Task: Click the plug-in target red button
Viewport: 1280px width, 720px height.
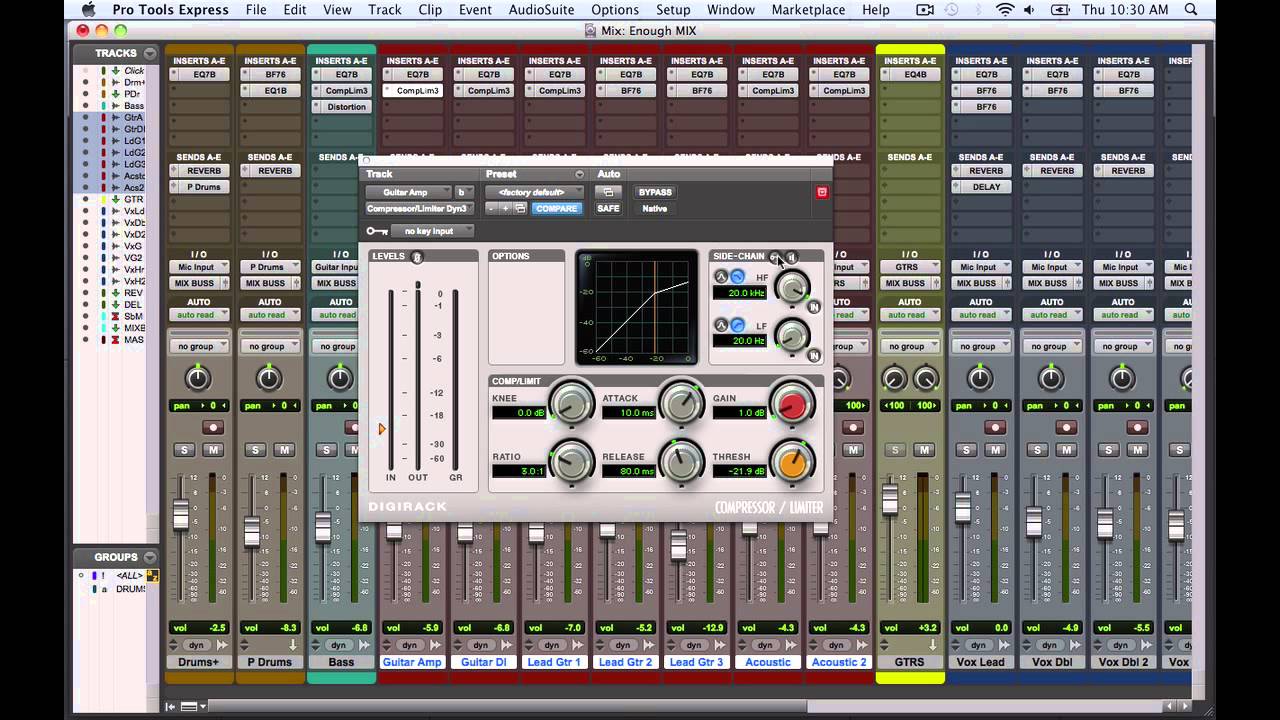Action: pyautogui.click(x=822, y=192)
